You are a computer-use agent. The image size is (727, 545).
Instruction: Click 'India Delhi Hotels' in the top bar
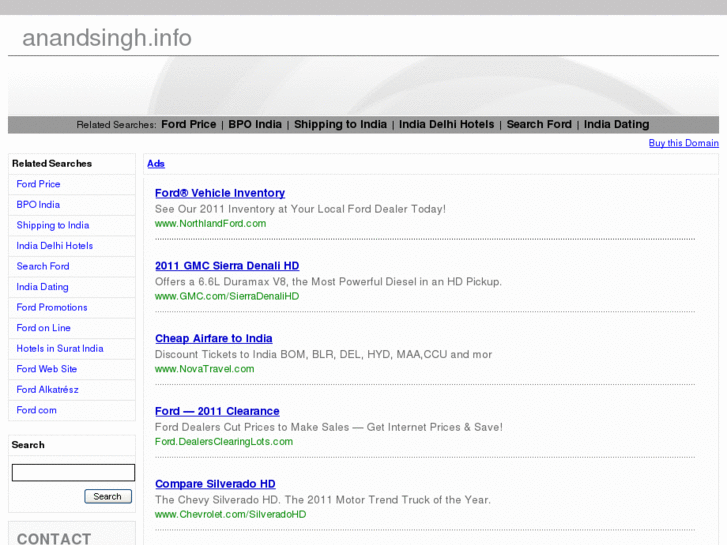(x=446, y=124)
